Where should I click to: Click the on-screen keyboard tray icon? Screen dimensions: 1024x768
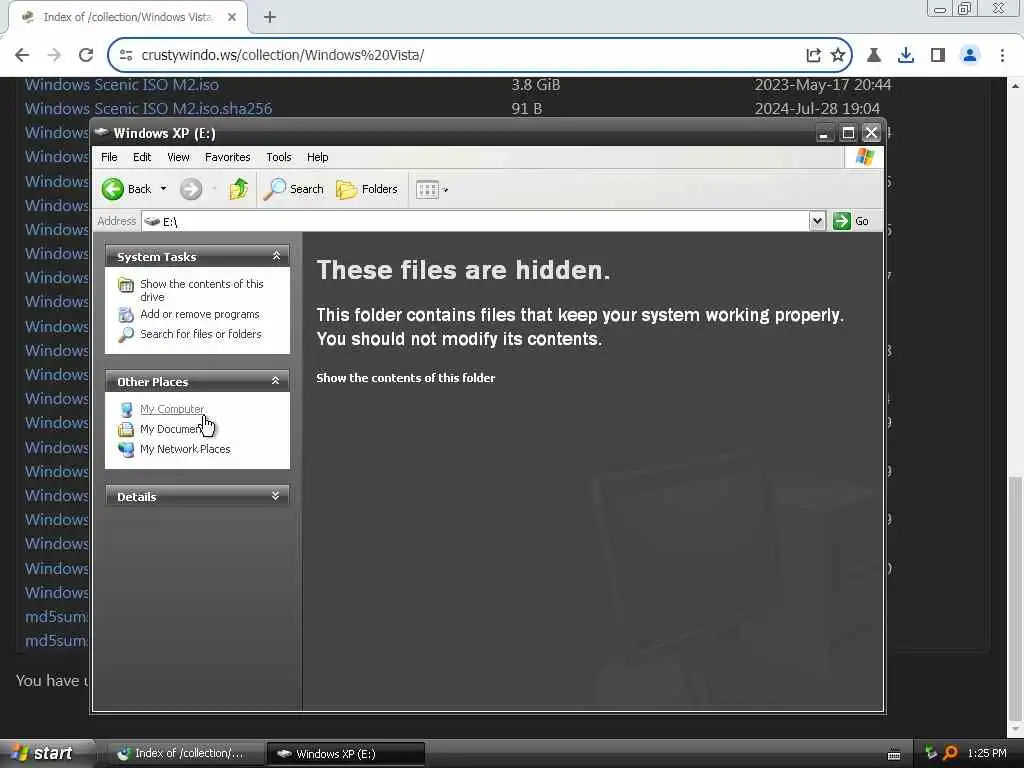pyautogui.click(x=894, y=755)
